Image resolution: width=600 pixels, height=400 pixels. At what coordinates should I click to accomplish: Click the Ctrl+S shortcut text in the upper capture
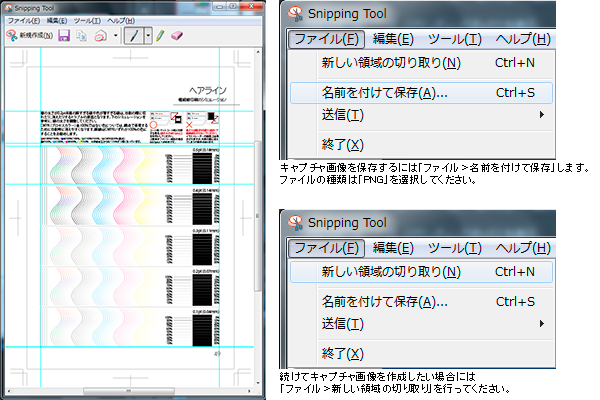point(515,93)
